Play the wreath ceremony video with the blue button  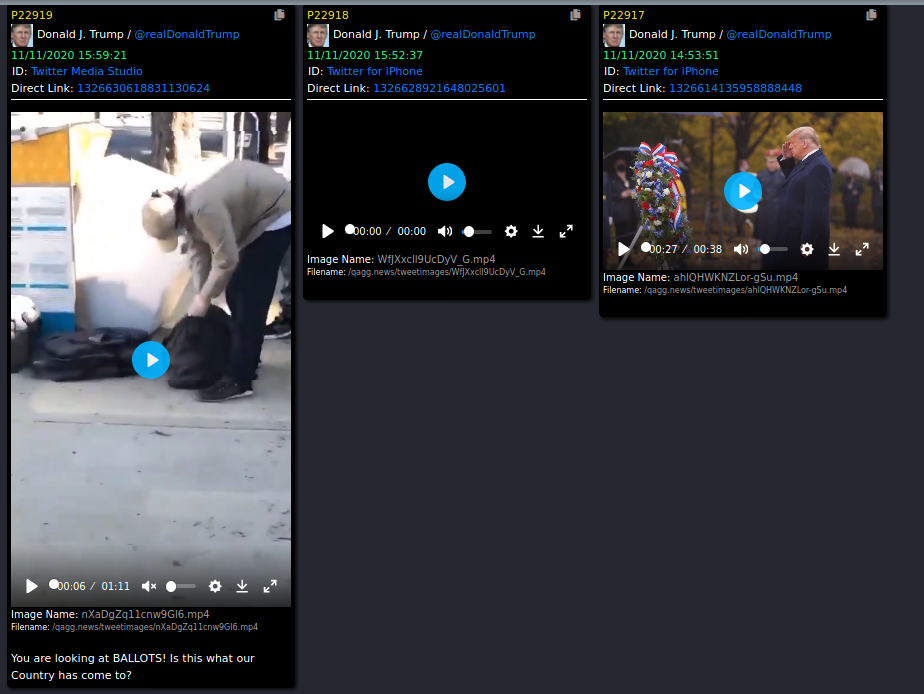[742, 191]
